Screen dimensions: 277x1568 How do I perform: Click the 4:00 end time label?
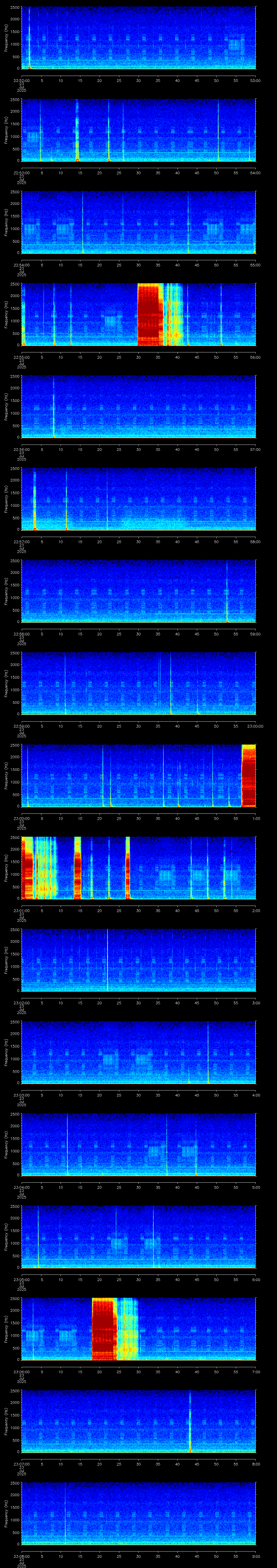256,1095
